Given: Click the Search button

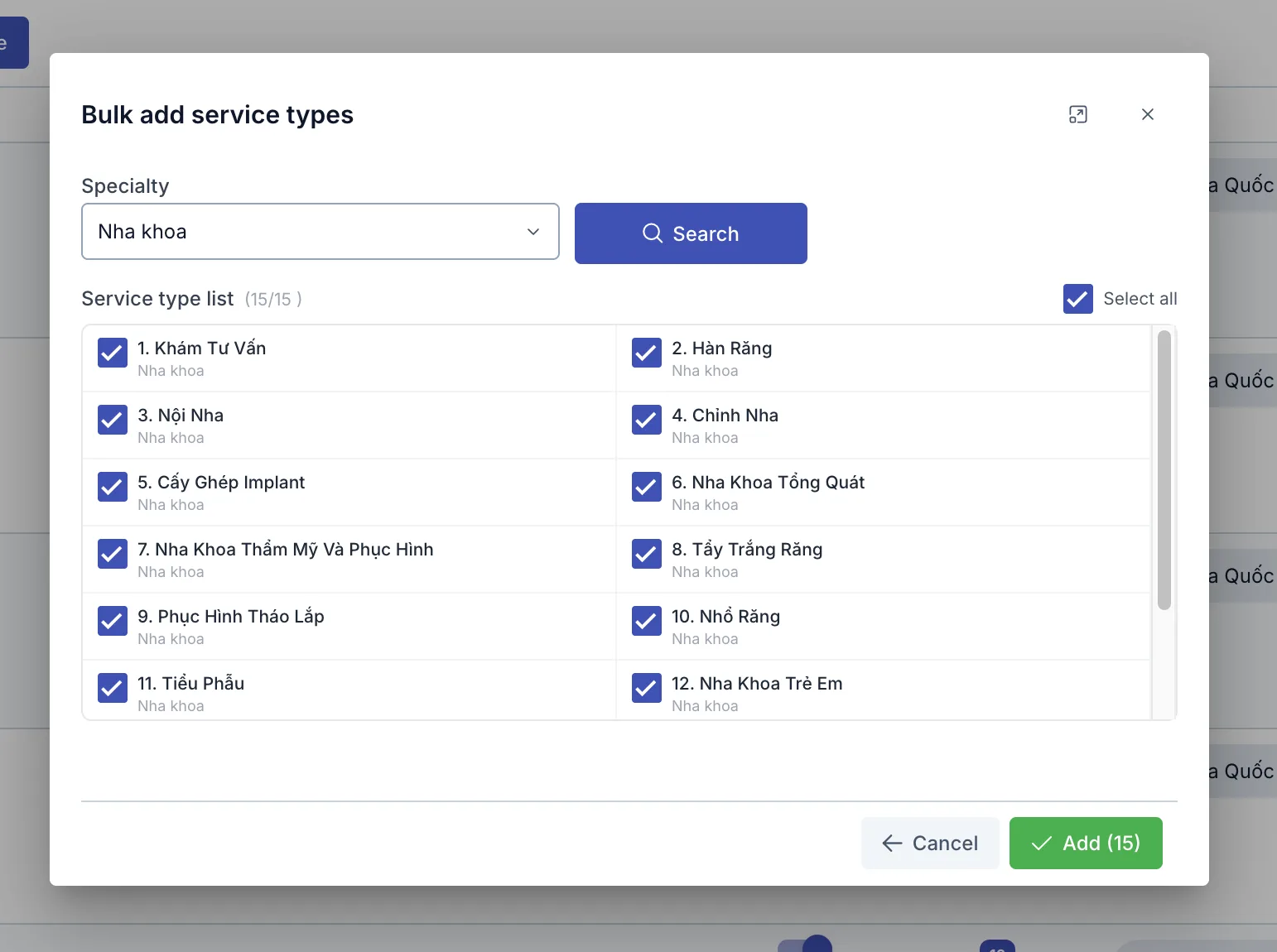Looking at the screenshot, I should 691,233.
